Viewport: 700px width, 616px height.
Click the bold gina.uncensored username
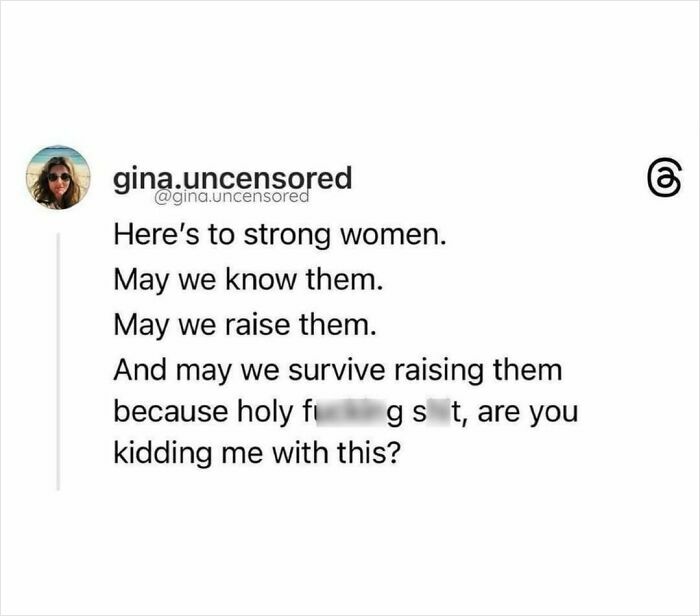233,178
